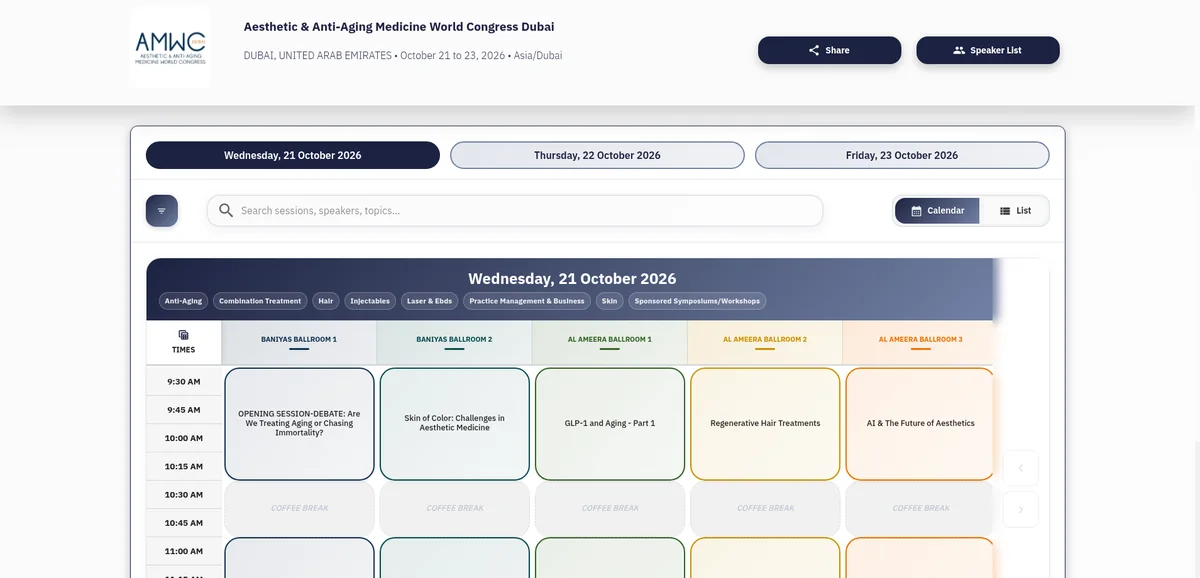Filter by Practice Management & Business tag
Image resolution: width=1200 pixels, height=578 pixels.
click(526, 301)
